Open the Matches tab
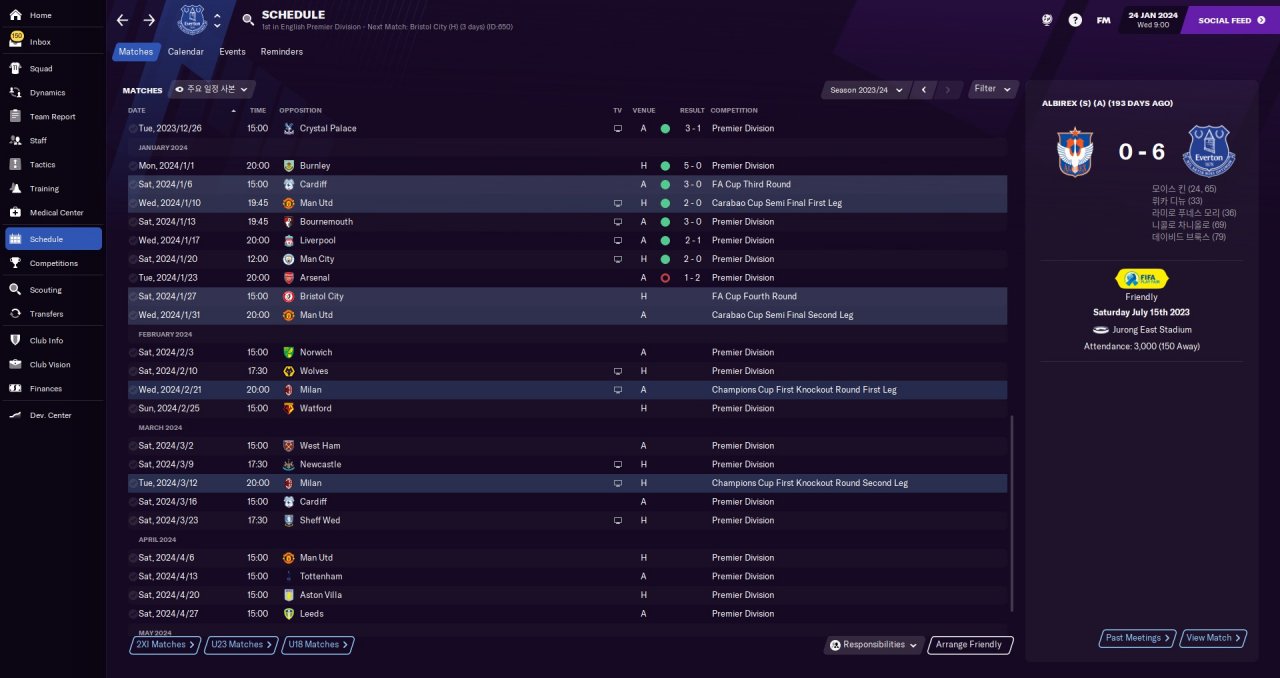 (135, 52)
